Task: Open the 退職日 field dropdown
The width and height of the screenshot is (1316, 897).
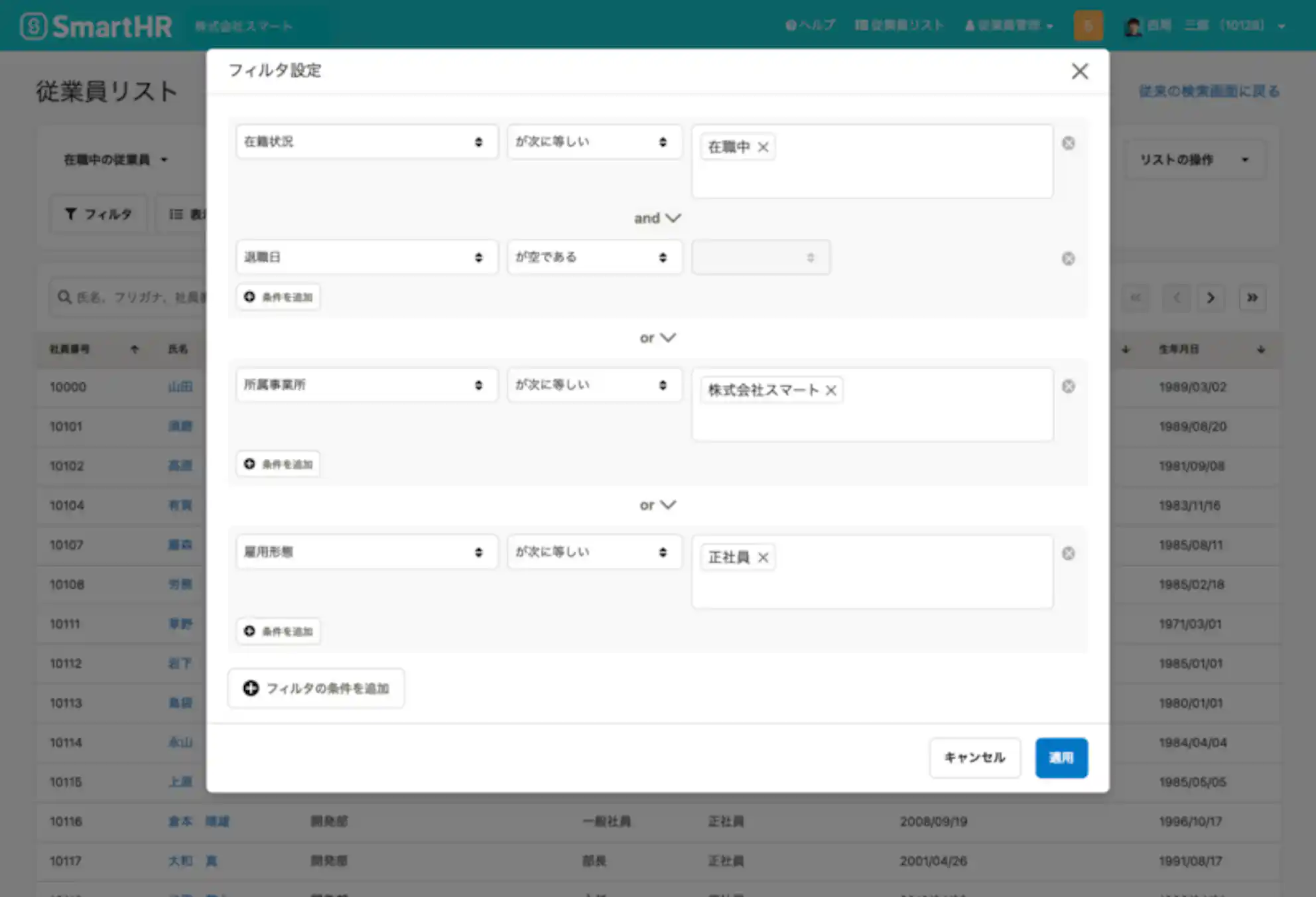Action: pyautogui.click(x=366, y=257)
